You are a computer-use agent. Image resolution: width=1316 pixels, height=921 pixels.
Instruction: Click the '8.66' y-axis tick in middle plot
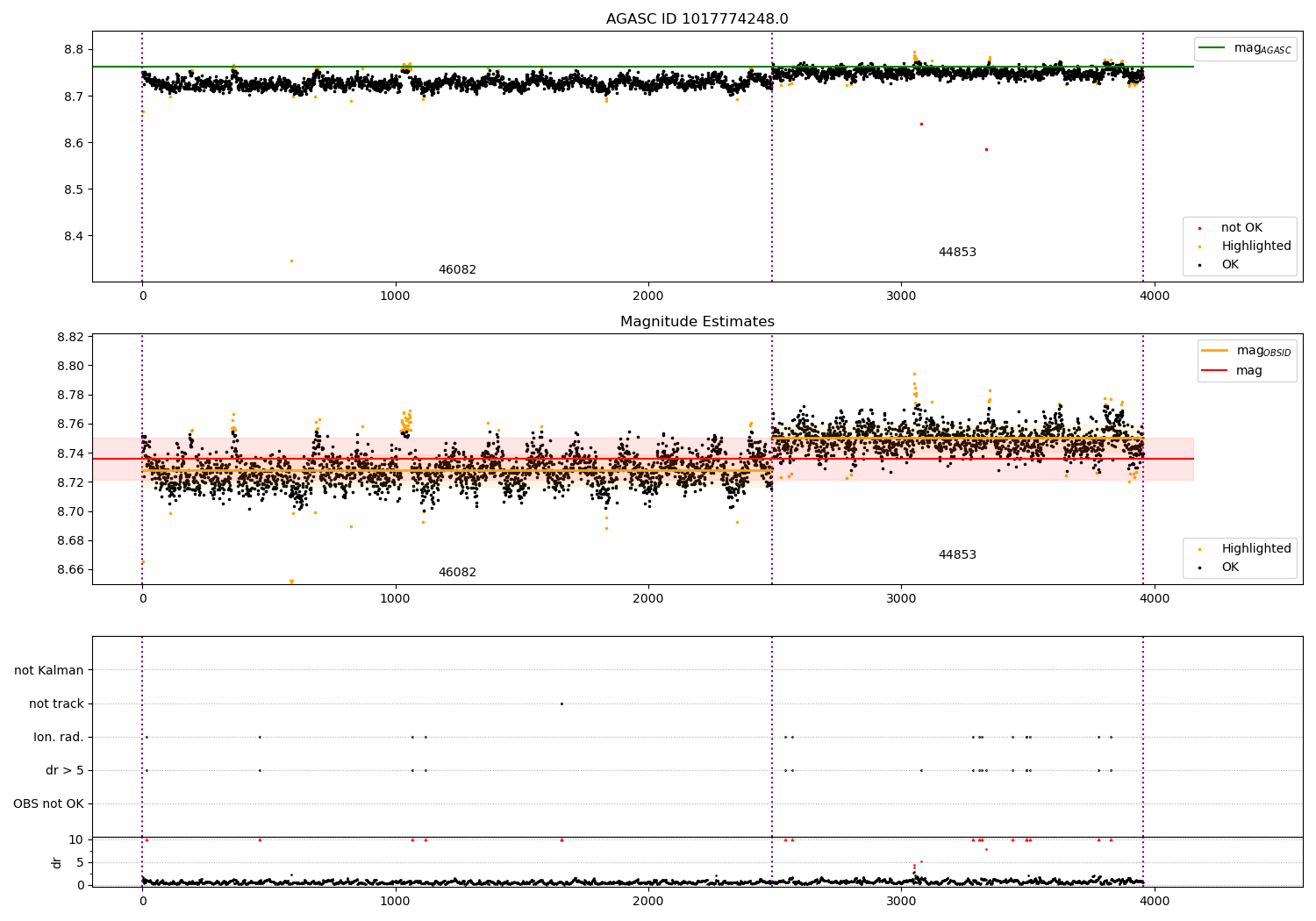(x=71, y=570)
